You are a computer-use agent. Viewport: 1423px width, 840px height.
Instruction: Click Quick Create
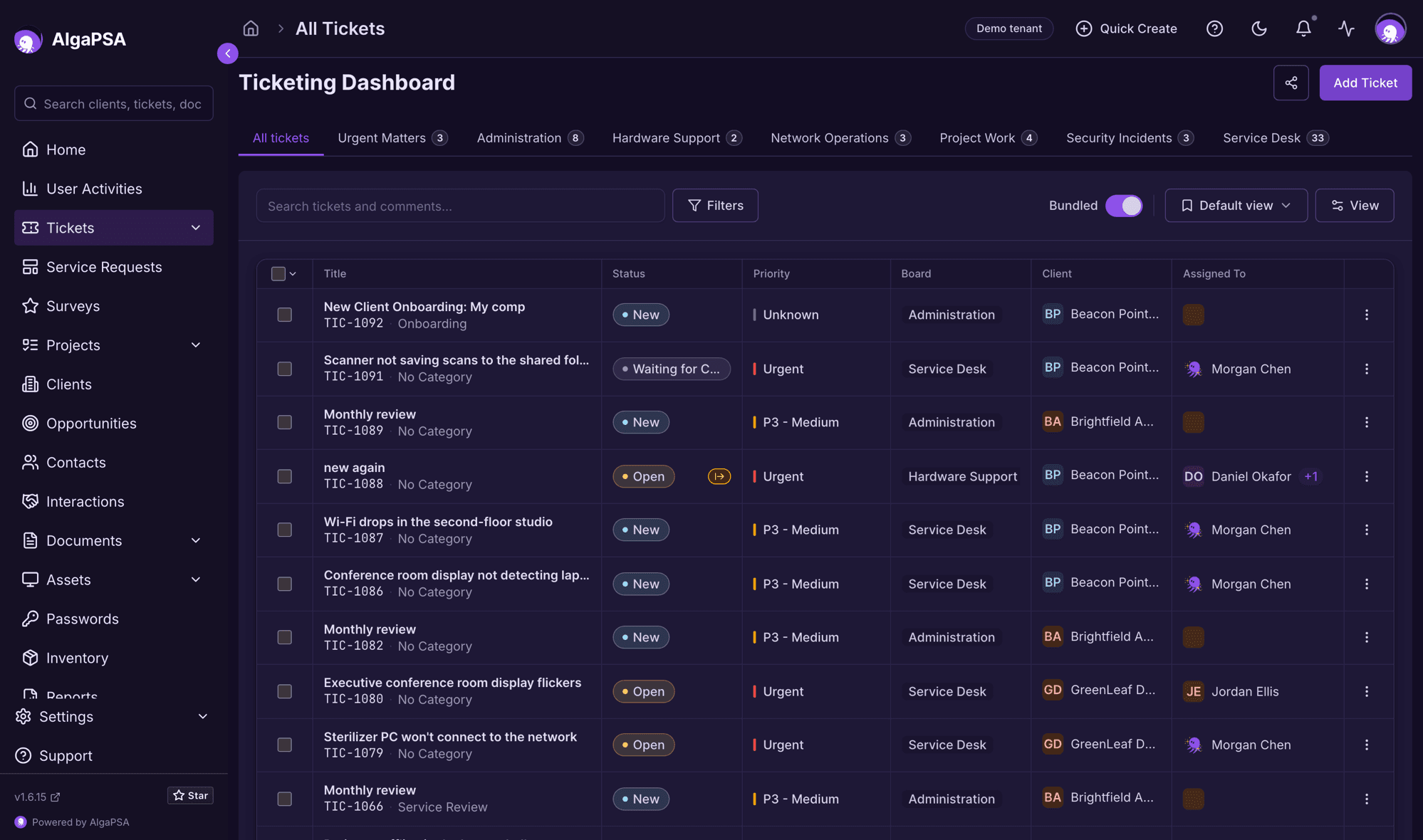1126,28
